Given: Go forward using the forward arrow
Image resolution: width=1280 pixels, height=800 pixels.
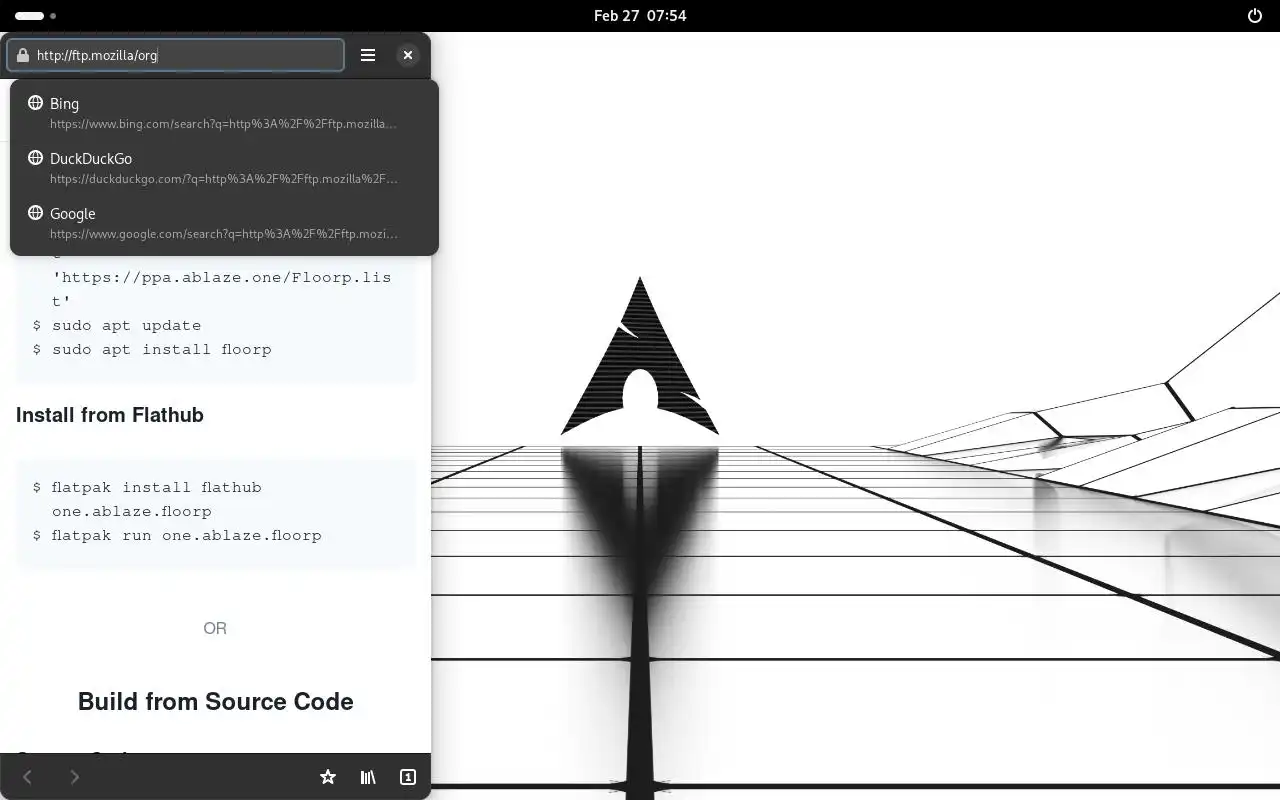Looking at the screenshot, I should tap(74, 777).
